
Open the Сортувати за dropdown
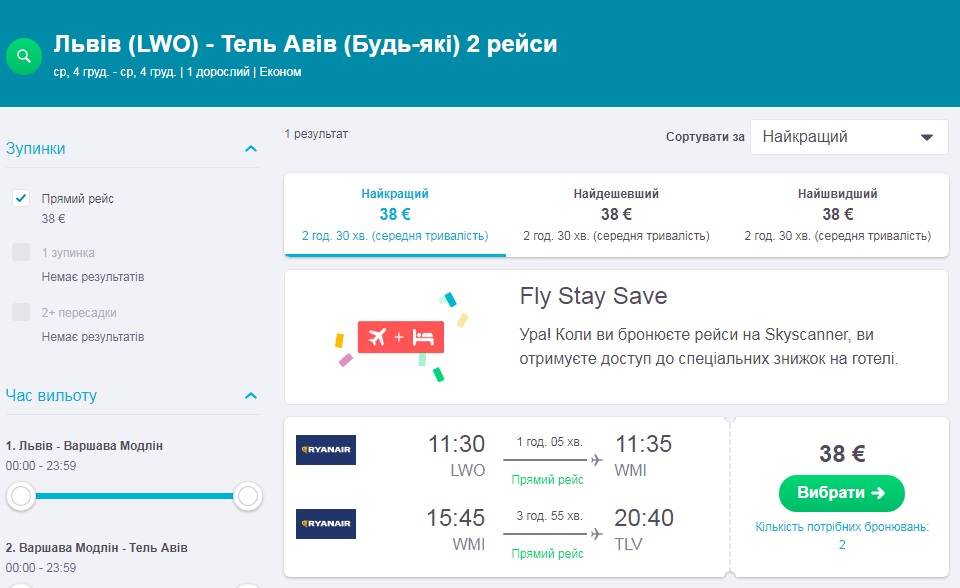click(x=848, y=137)
